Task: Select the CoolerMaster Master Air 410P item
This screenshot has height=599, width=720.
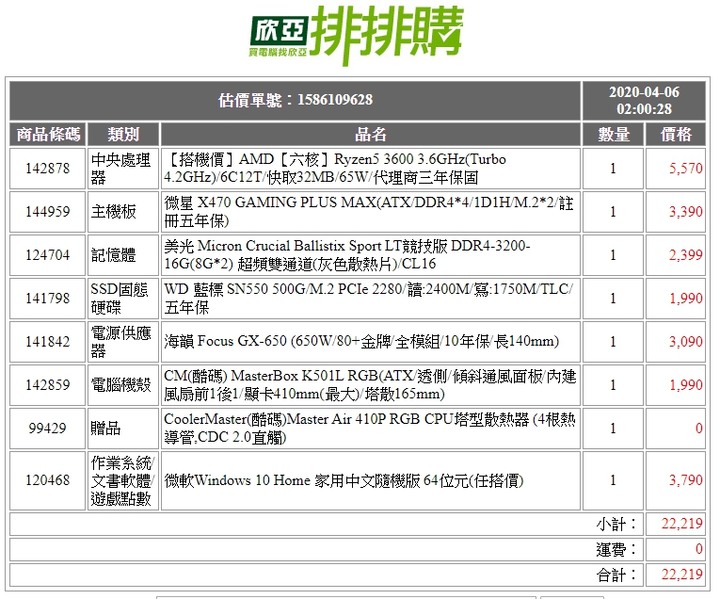Action: (x=371, y=428)
